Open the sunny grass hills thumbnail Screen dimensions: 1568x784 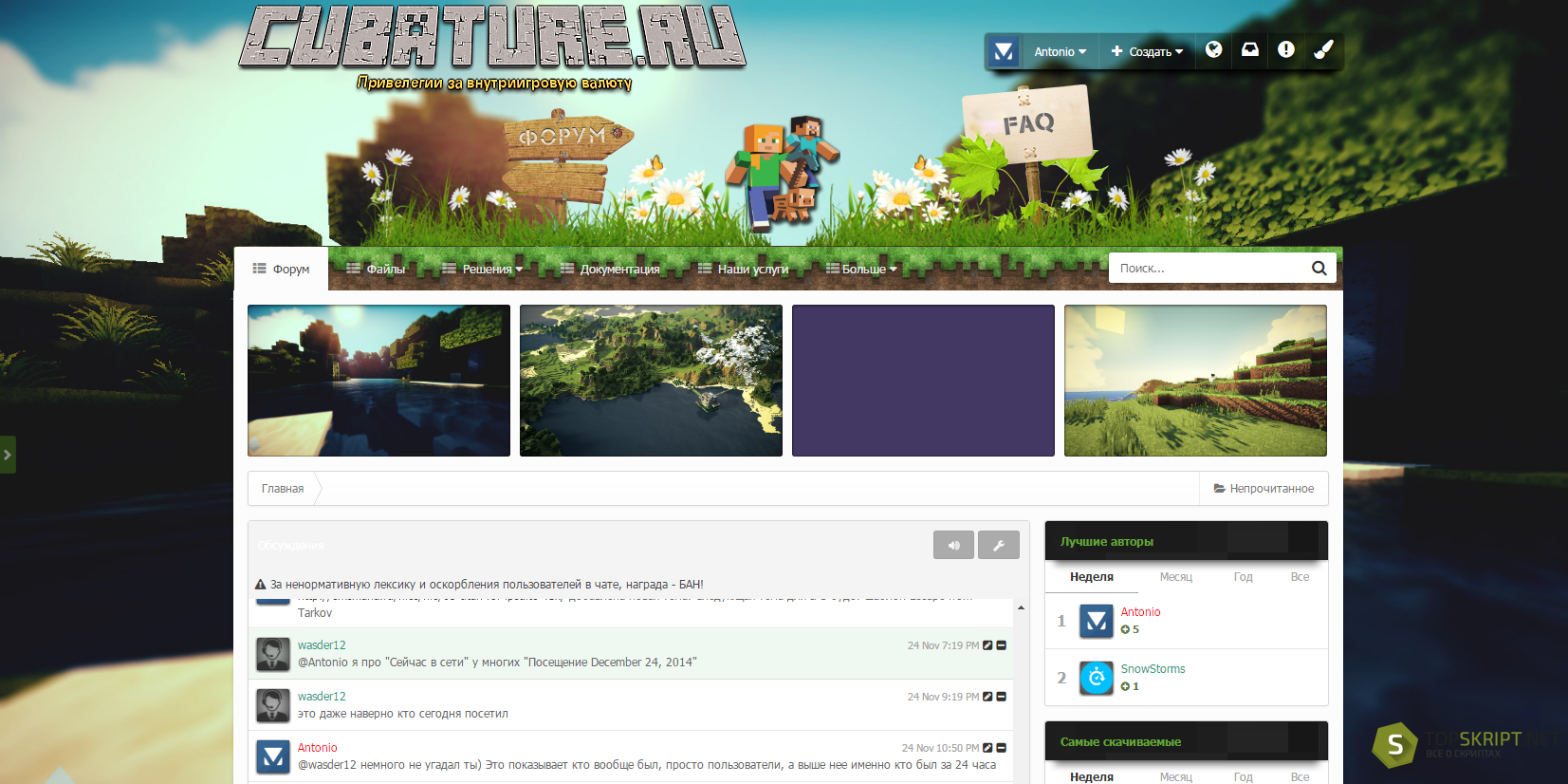point(1195,381)
